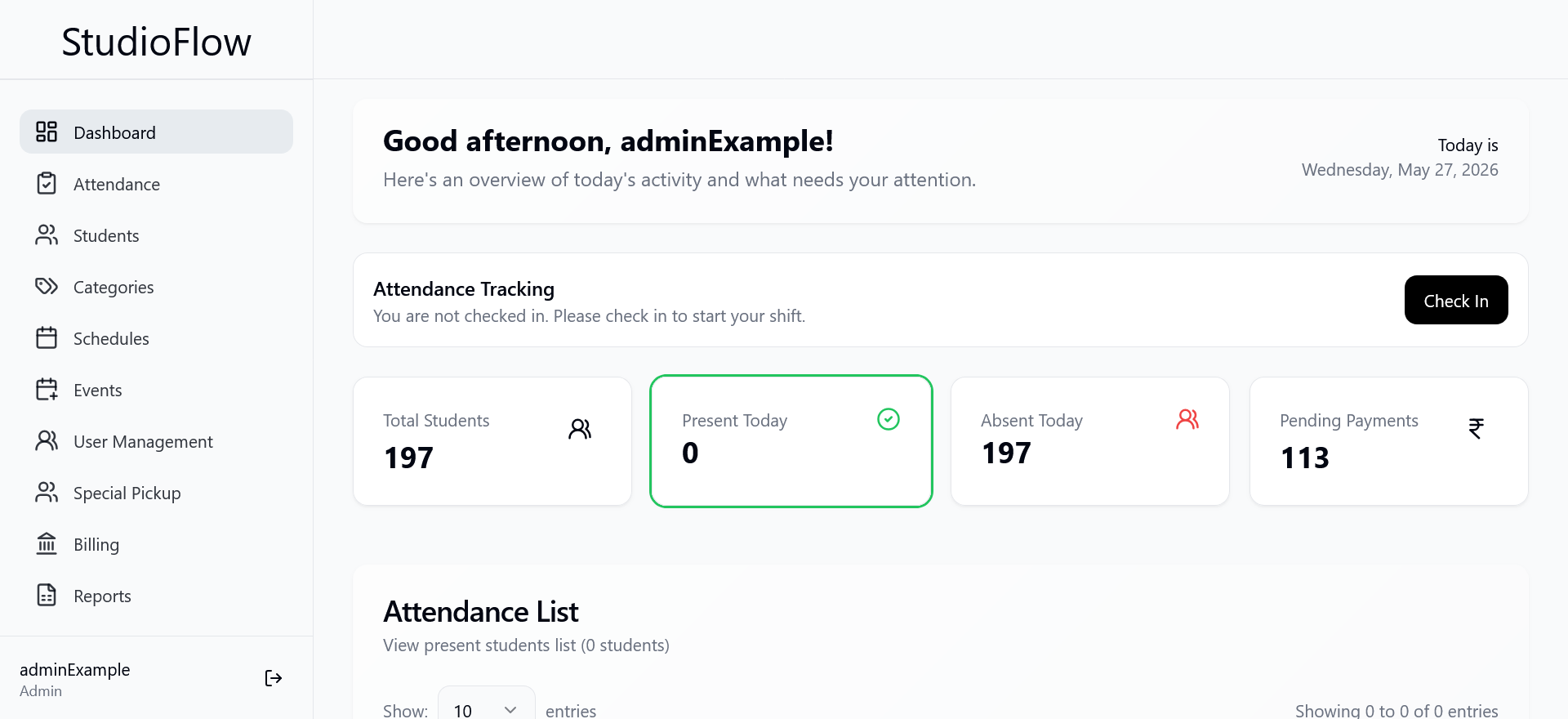This screenshot has width=1568, height=719.
Task: Click the Reports document icon
Action: coord(47,595)
